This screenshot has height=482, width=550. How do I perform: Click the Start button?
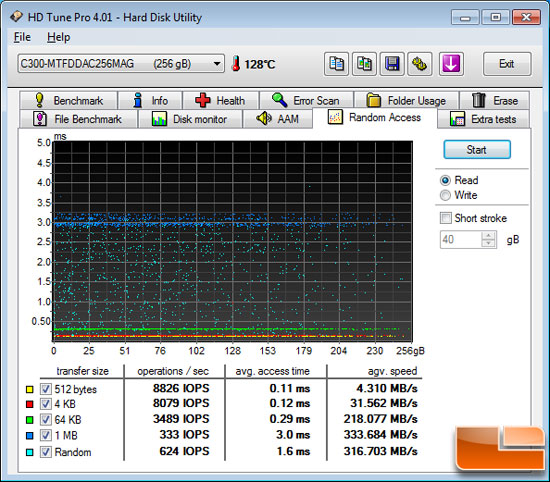[477, 149]
